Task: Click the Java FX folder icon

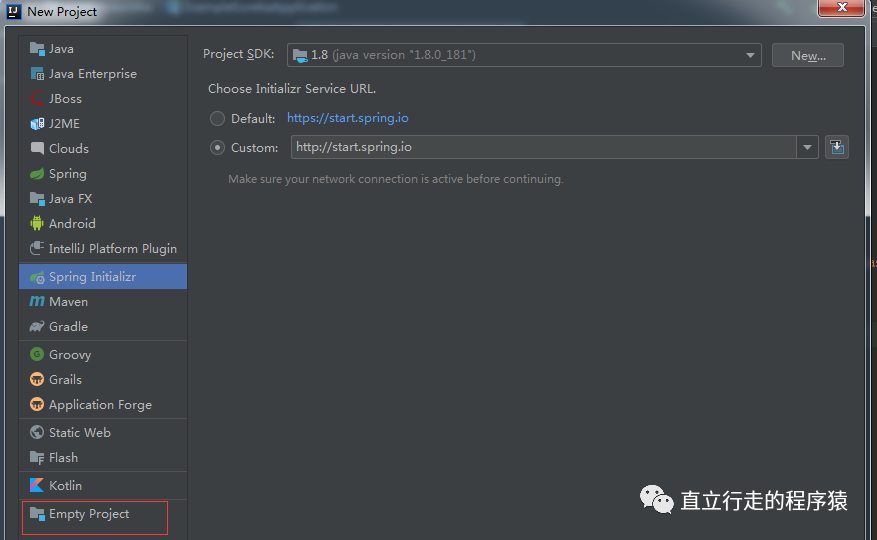Action: point(37,199)
